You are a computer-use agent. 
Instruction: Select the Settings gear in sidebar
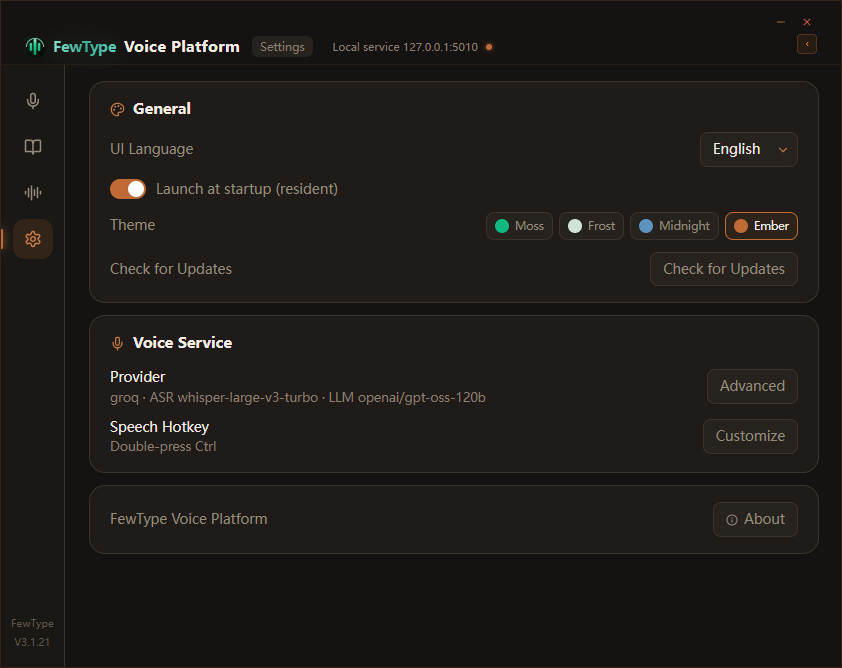33,239
